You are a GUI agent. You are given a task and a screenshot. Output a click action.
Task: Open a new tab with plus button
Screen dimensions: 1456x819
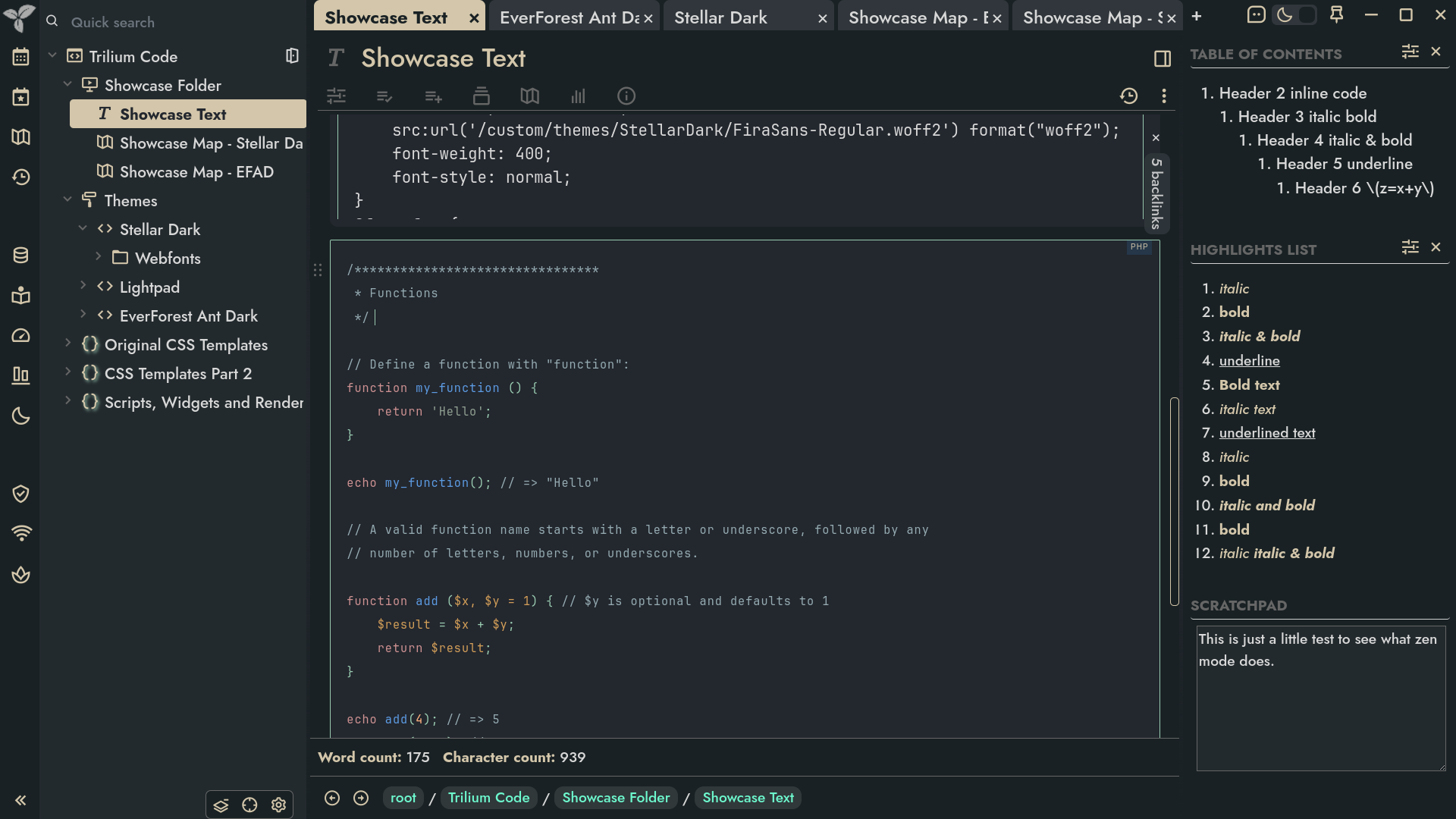[x=1197, y=16]
